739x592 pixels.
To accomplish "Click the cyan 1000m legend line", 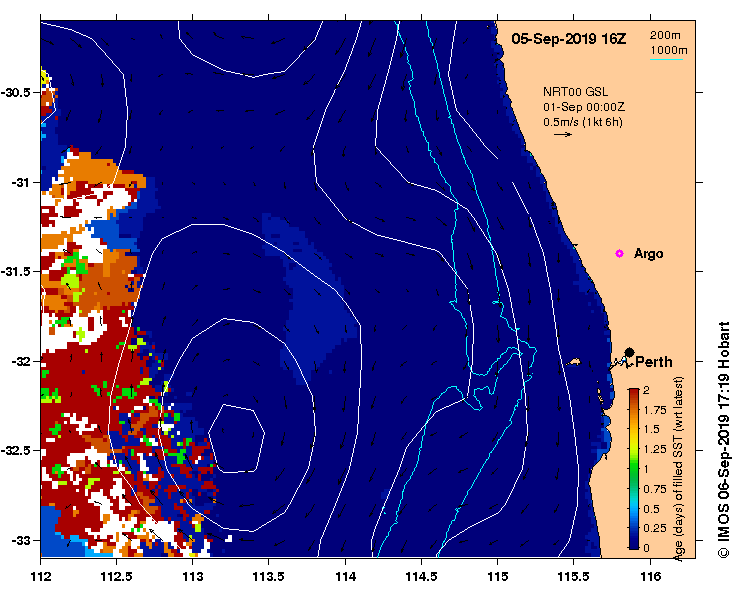I will point(666,59).
